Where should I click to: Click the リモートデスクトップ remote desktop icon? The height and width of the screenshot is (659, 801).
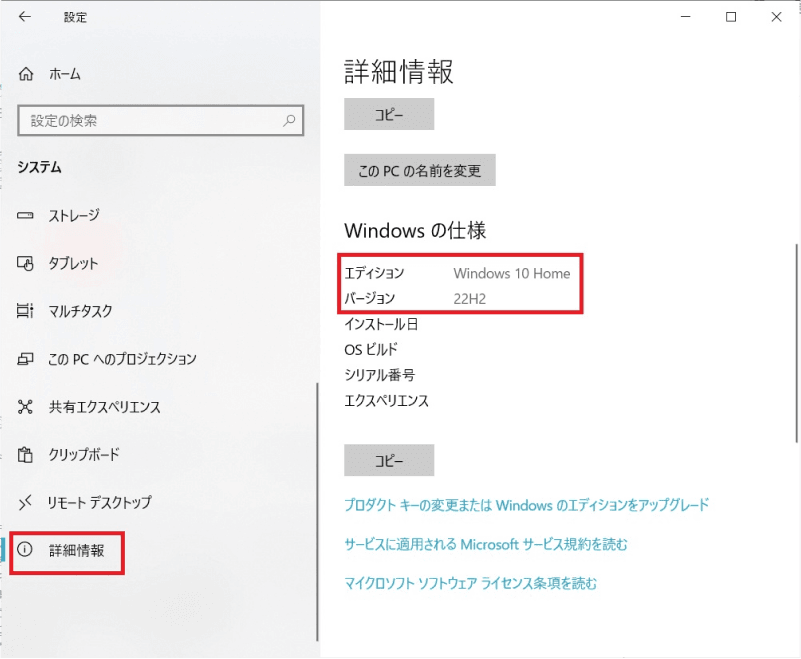(x=25, y=502)
